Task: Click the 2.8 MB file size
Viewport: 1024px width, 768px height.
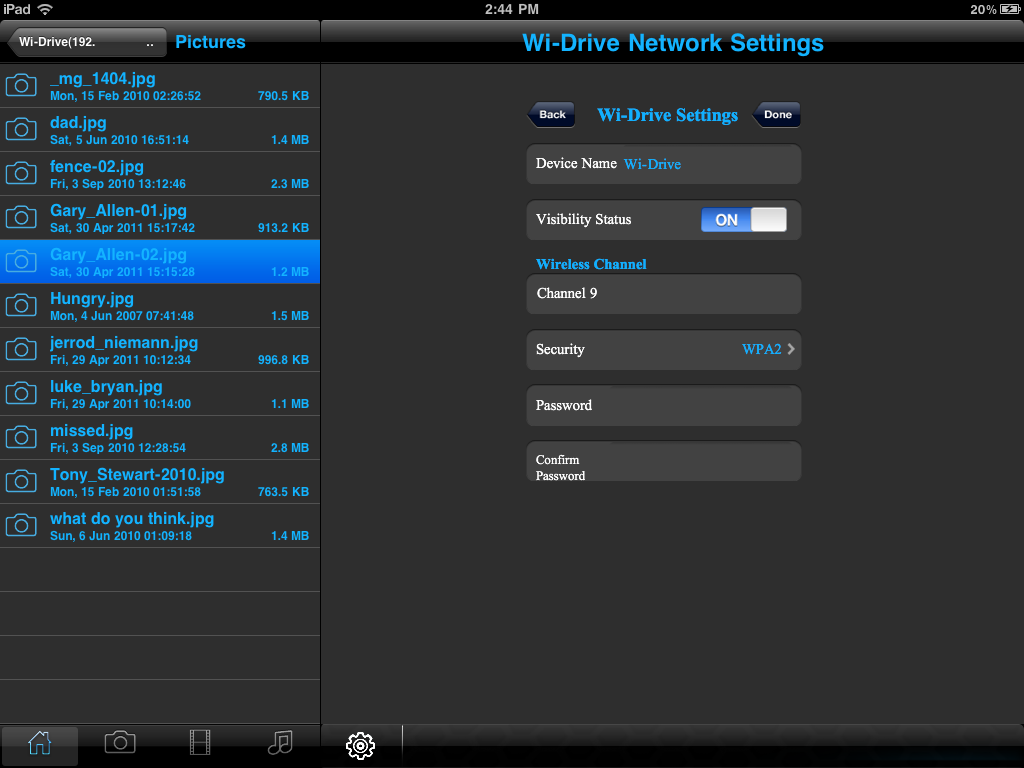Action: [x=290, y=448]
